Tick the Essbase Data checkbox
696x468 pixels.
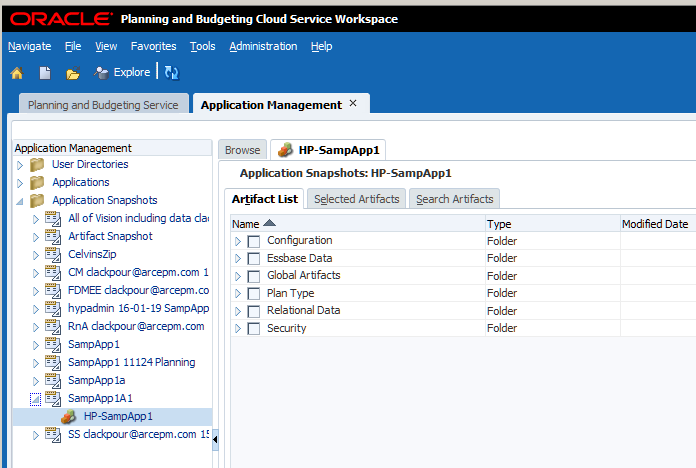pyautogui.click(x=254, y=259)
